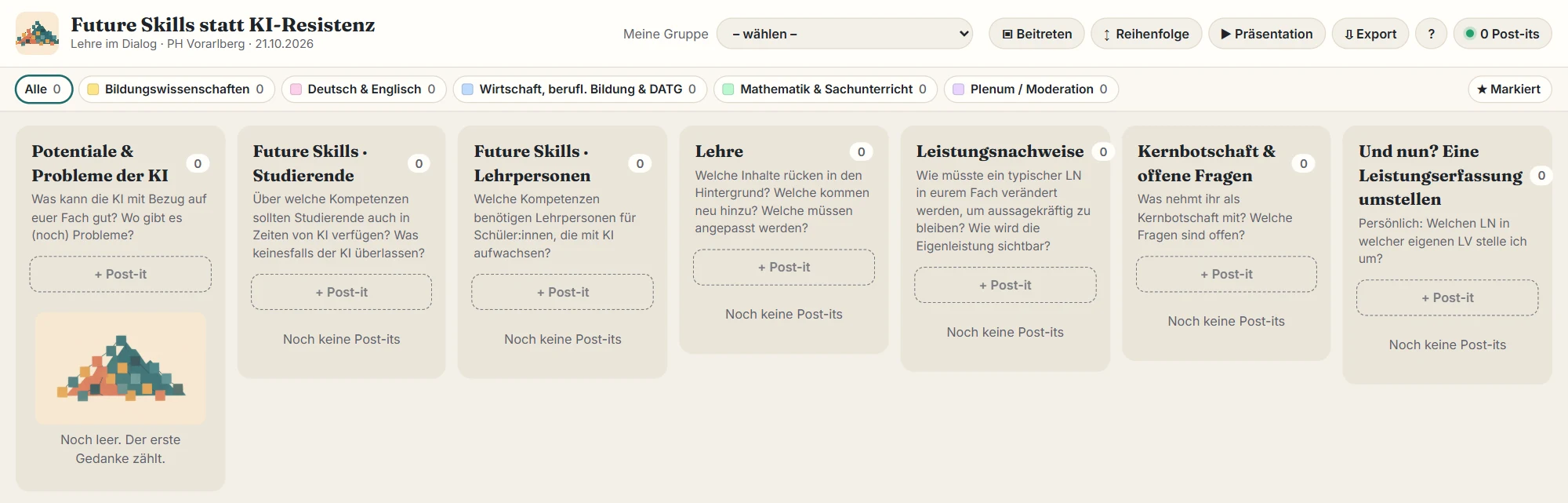Viewport: 1568px width, 503px height.
Task: Open the Reihenfolge sorting option
Action: (1146, 34)
